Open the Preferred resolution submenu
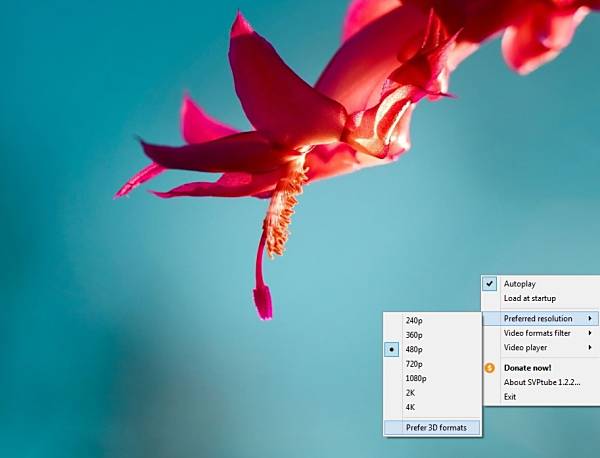Viewport: 600px width, 458px height. pos(540,318)
